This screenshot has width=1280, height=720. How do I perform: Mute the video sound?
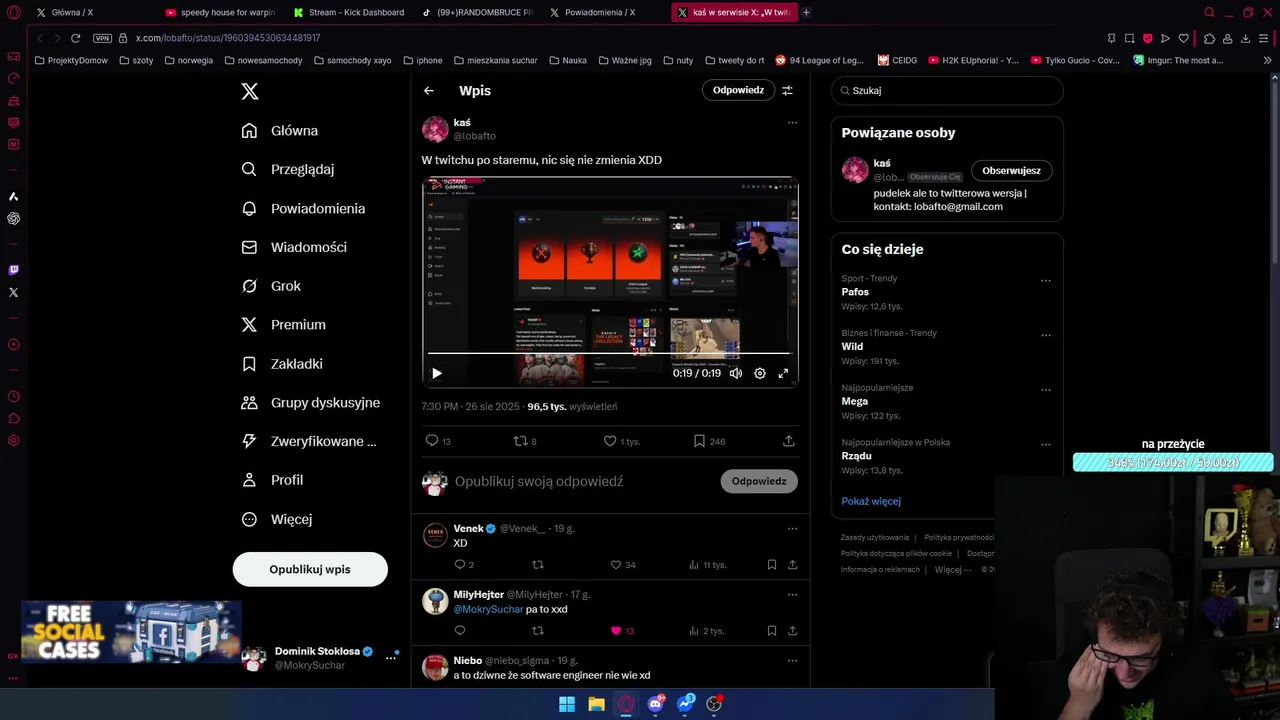pyautogui.click(x=736, y=373)
